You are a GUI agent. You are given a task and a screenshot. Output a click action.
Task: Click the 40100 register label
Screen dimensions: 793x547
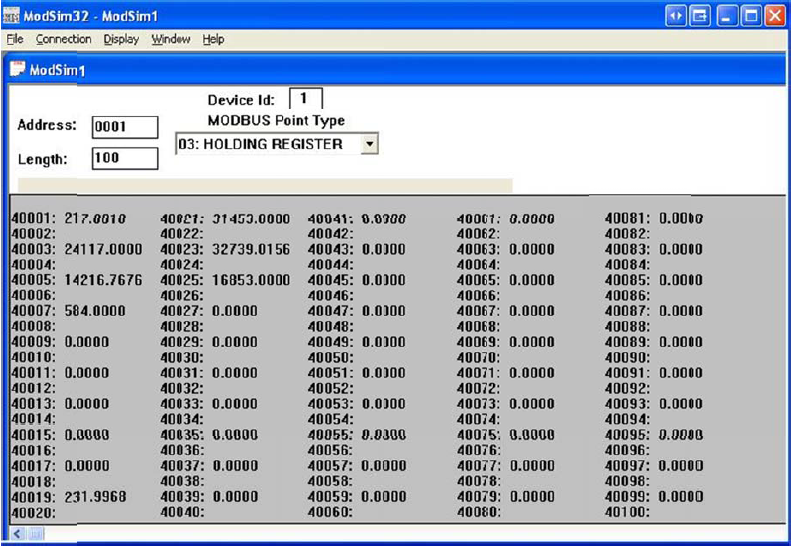tap(628, 512)
